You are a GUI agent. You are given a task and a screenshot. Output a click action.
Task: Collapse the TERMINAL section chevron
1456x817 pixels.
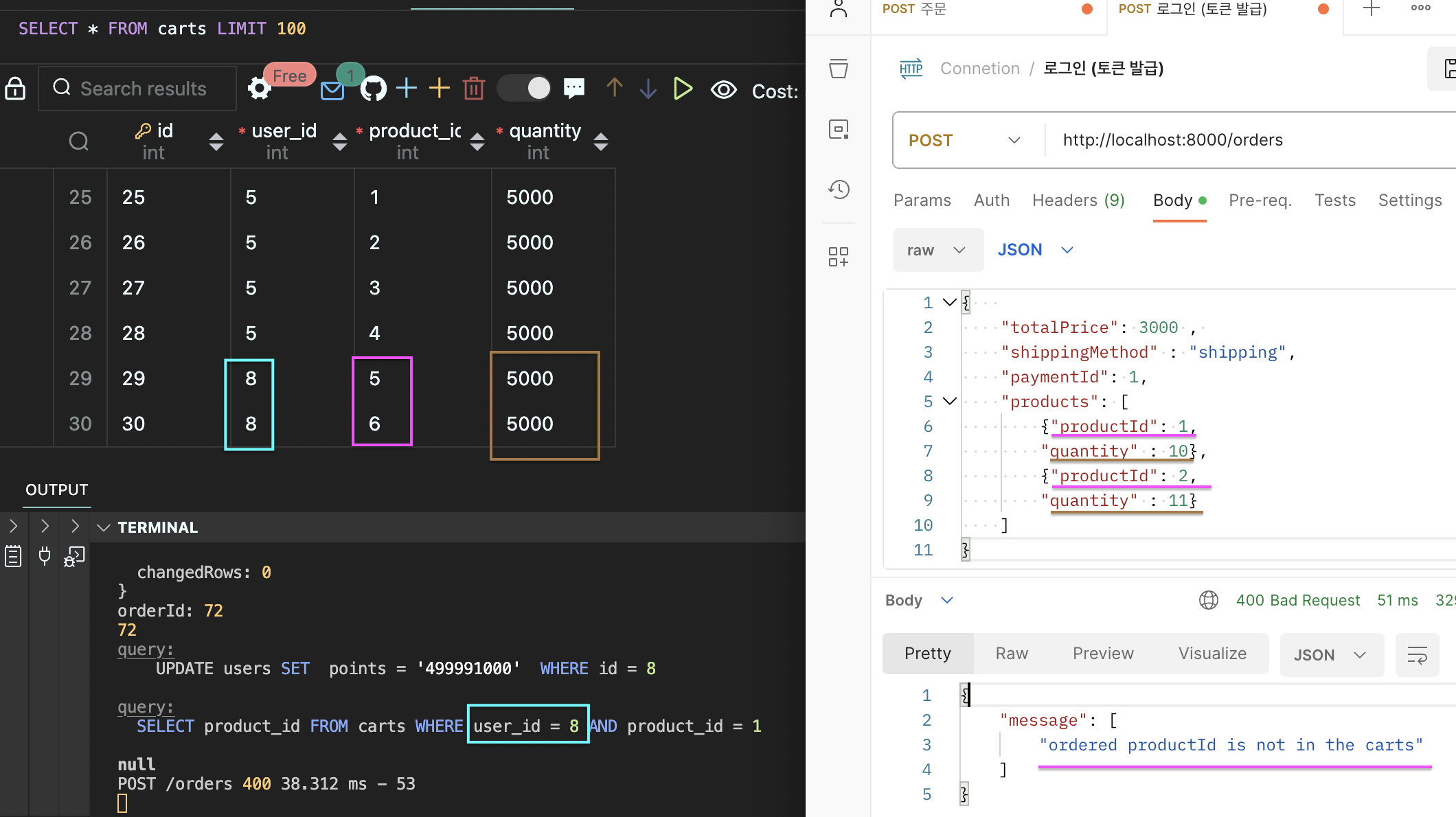click(x=104, y=527)
